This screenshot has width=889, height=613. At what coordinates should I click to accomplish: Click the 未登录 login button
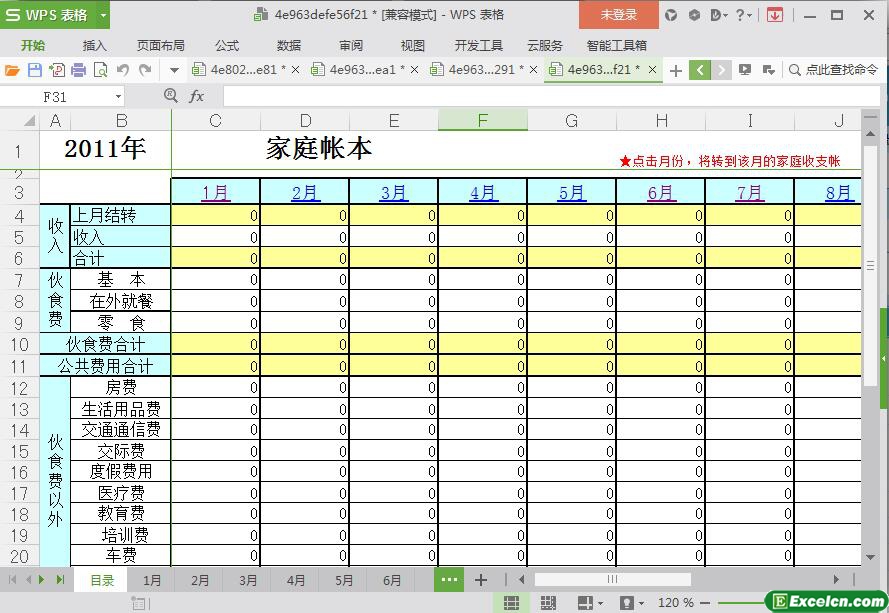point(618,15)
